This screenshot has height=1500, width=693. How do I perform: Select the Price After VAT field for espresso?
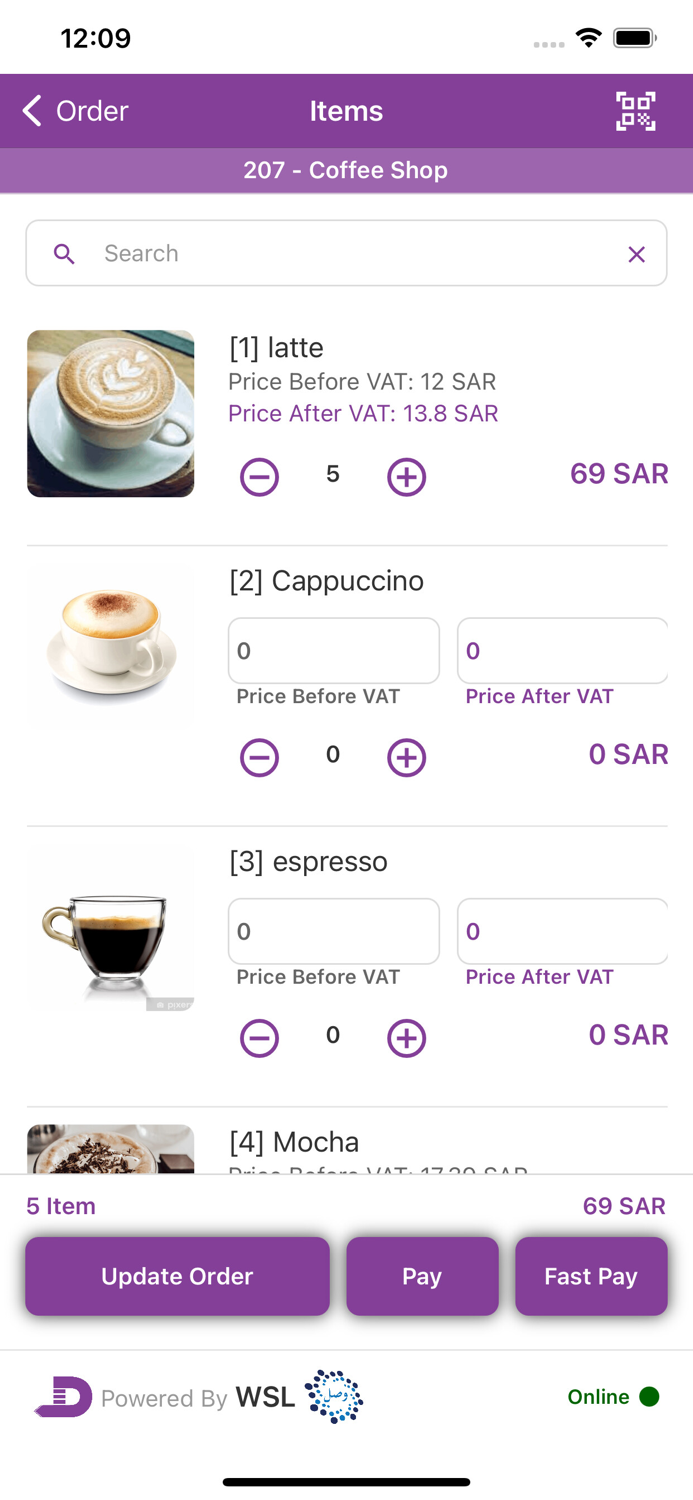point(562,931)
